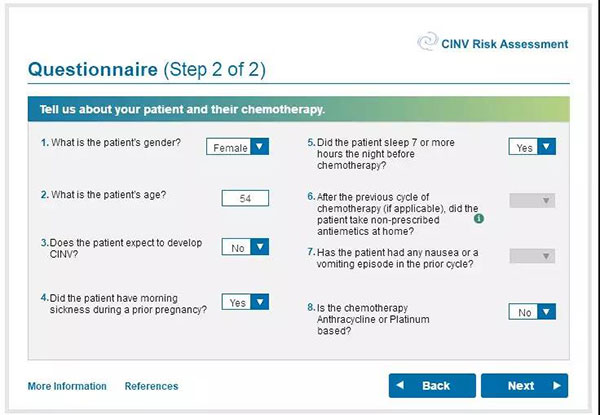Click the CINV Risk Assessment title text

tap(505, 44)
